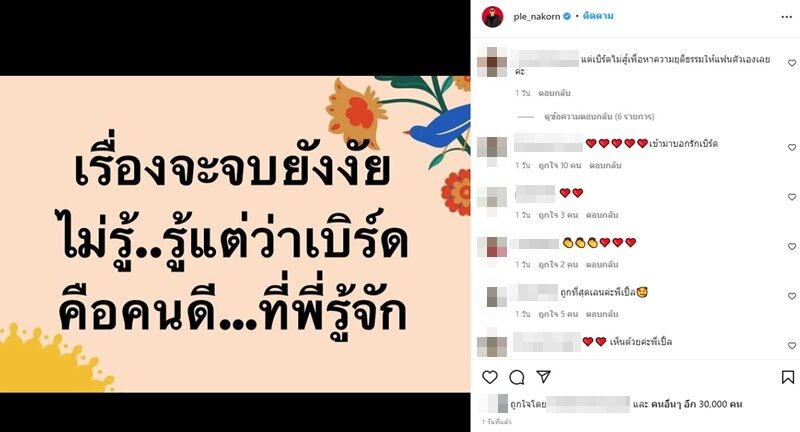Like the post with the heart icon

tap(490, 377)
